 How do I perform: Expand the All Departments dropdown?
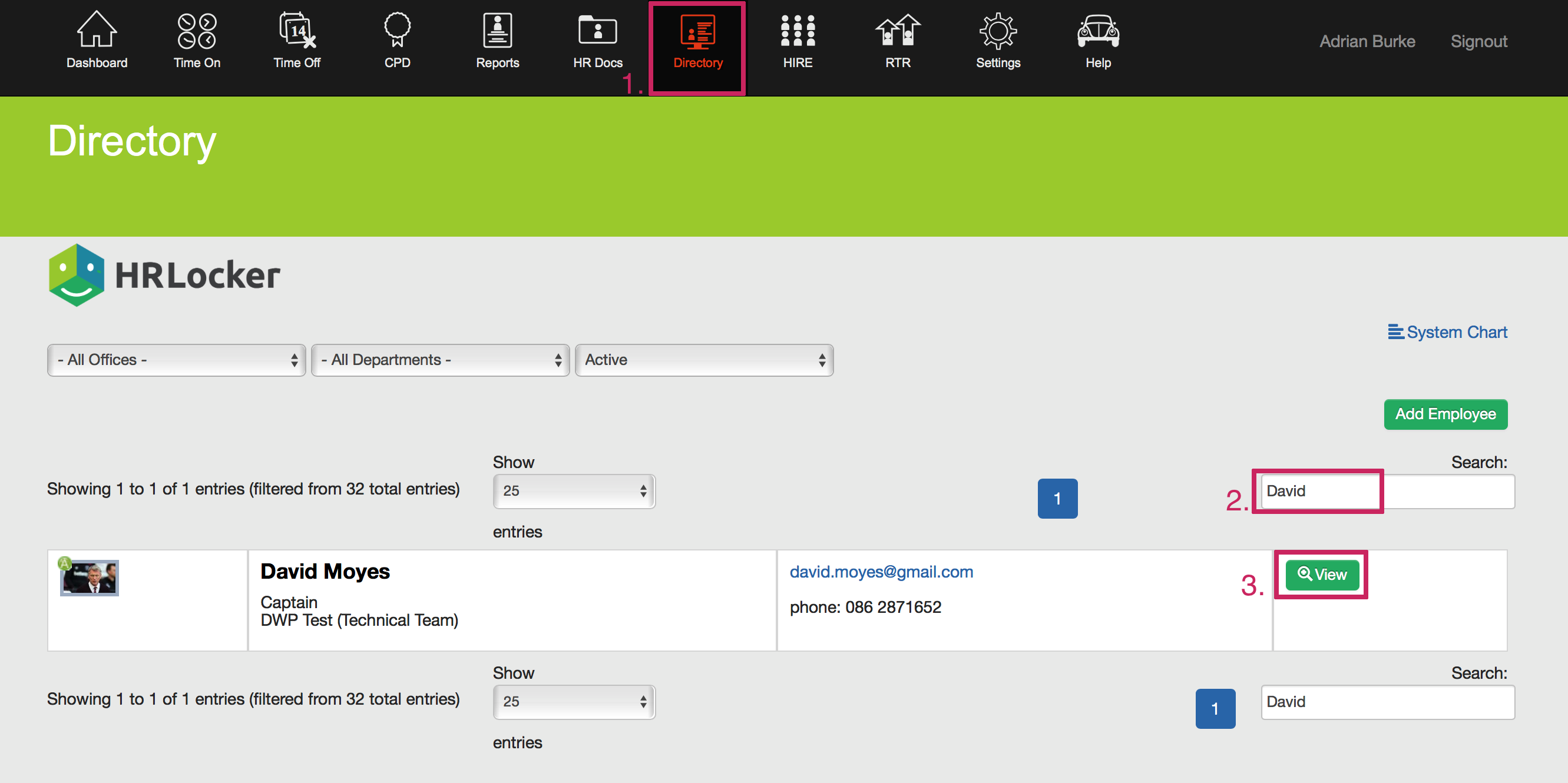point(440,360)
